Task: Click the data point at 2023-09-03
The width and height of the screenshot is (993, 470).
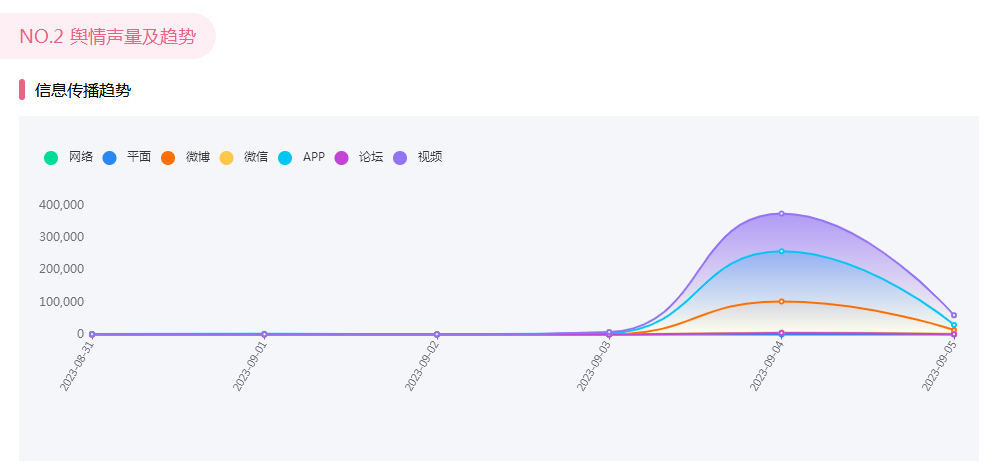Action: coord(609,332)
